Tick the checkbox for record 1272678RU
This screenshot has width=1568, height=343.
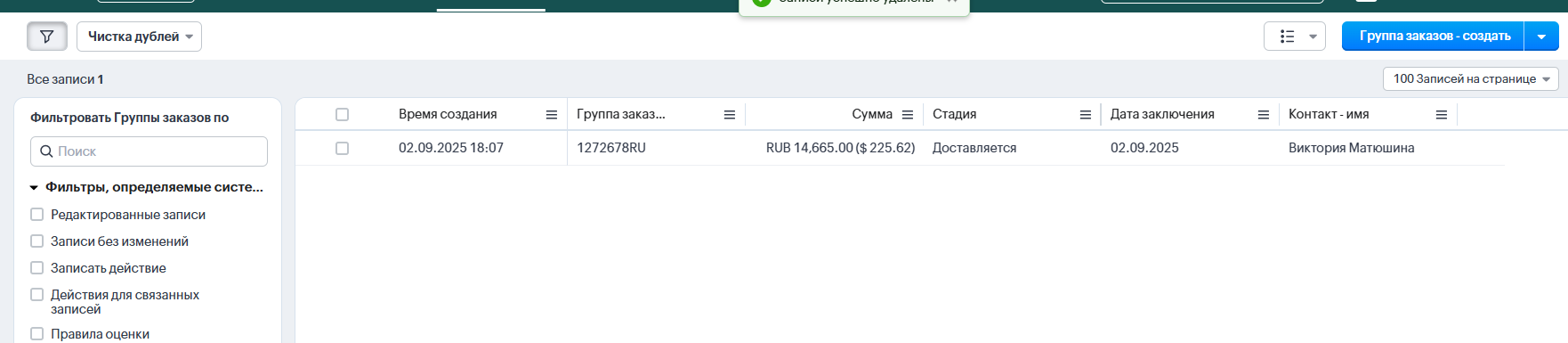click(x=342, y=148)
